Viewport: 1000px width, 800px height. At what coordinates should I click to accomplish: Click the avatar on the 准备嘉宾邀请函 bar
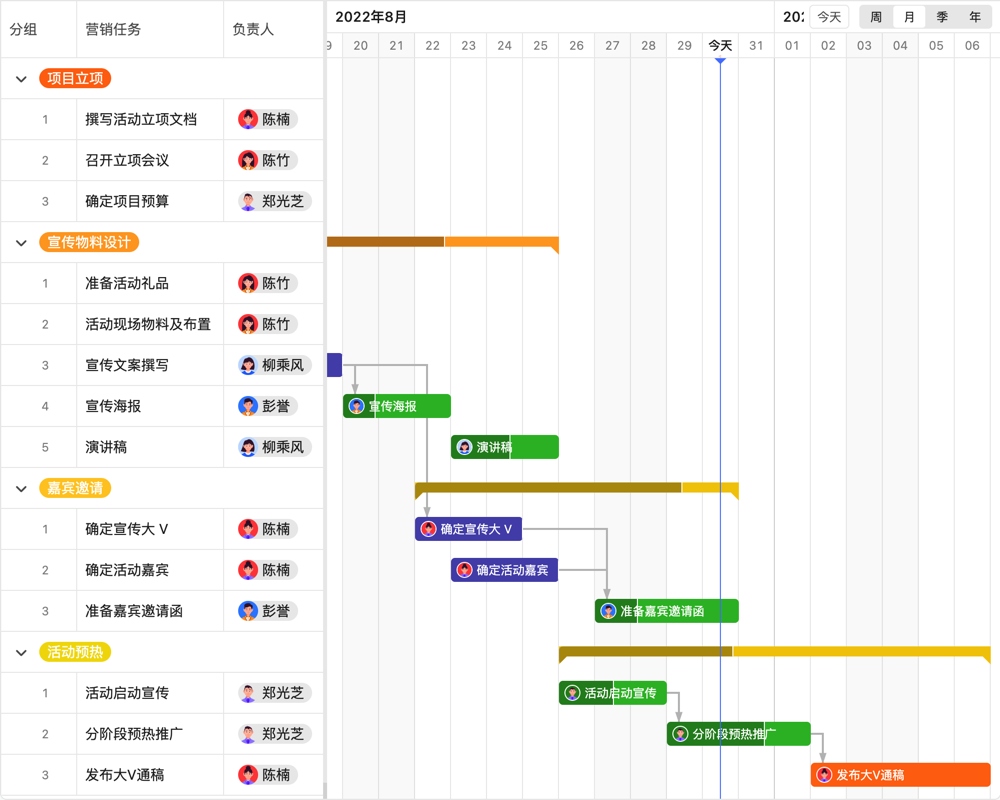[x=608, y=611]
